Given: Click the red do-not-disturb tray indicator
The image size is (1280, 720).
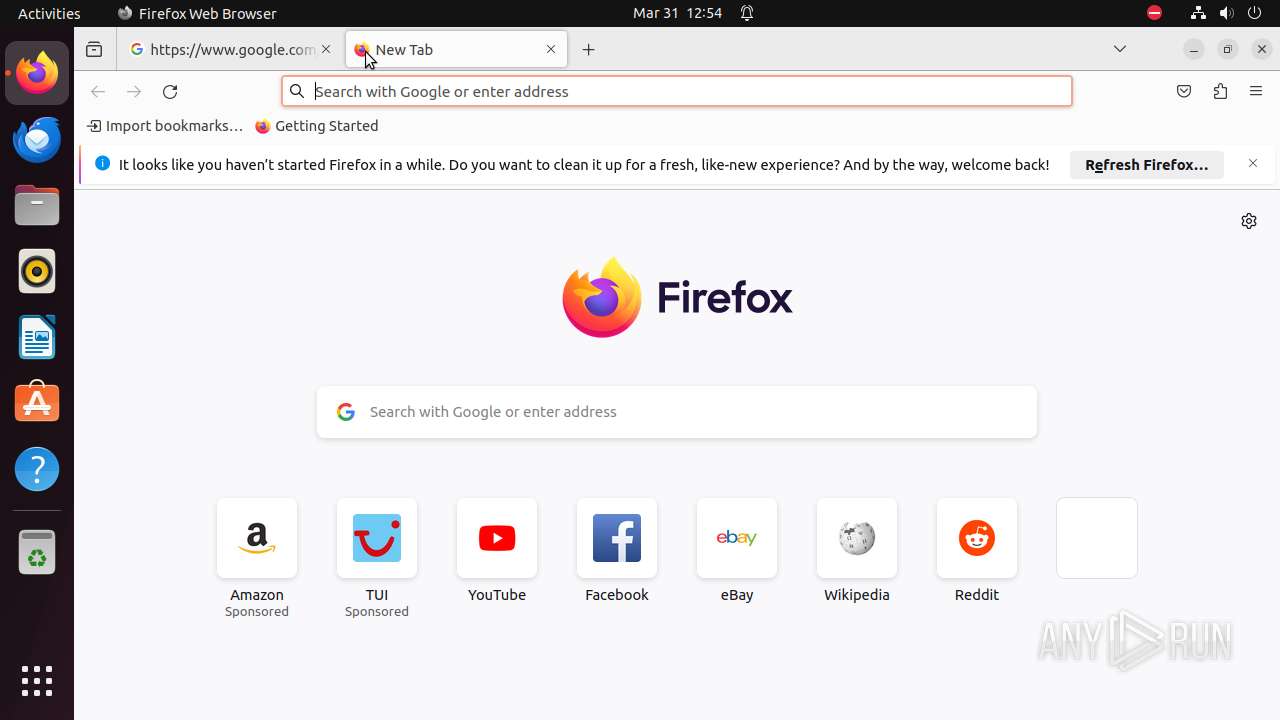Looking at the screenshot, I should [x=1155, y=13].
